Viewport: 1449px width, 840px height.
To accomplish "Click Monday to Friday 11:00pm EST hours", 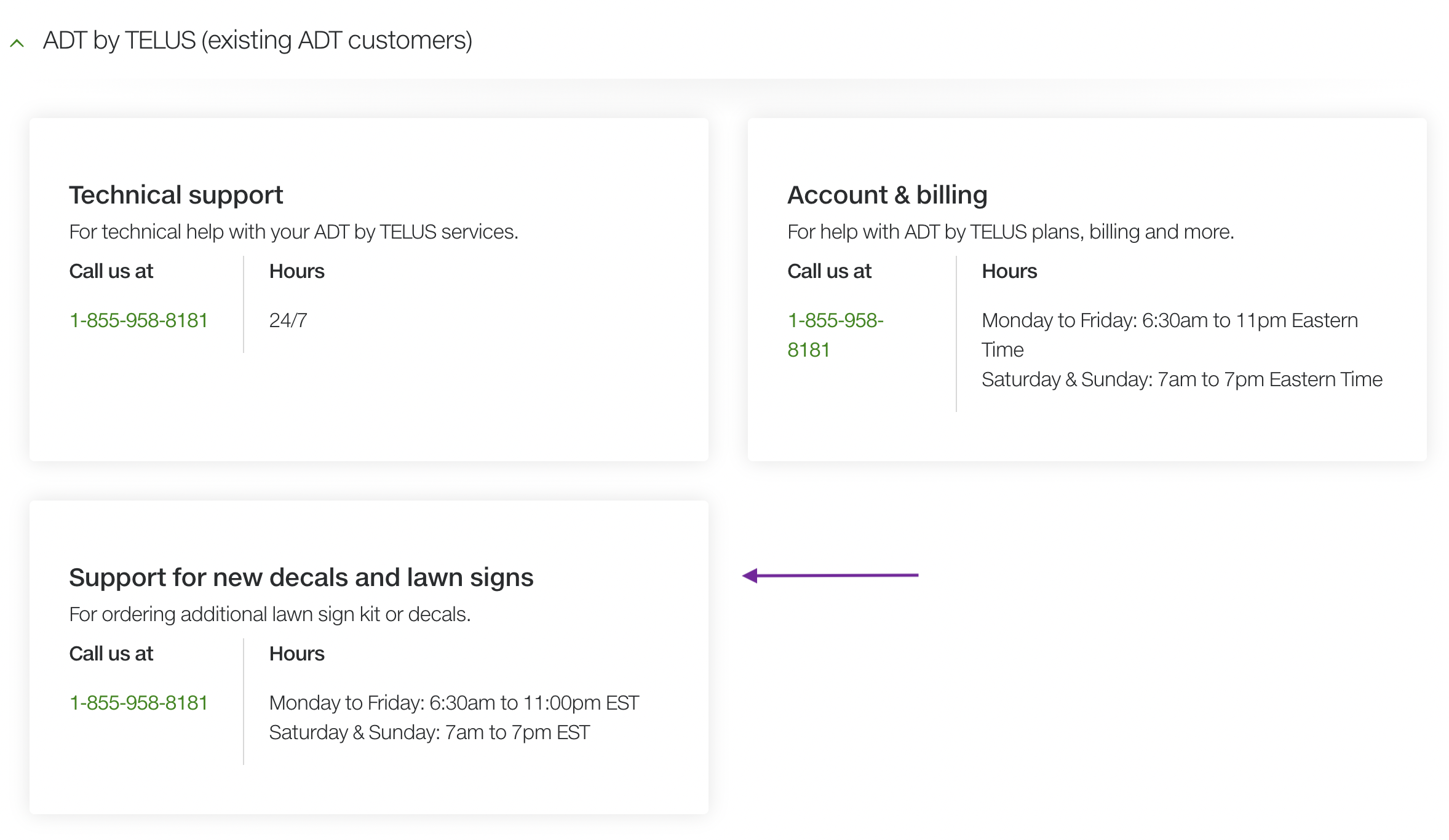I will click(454, 703).
